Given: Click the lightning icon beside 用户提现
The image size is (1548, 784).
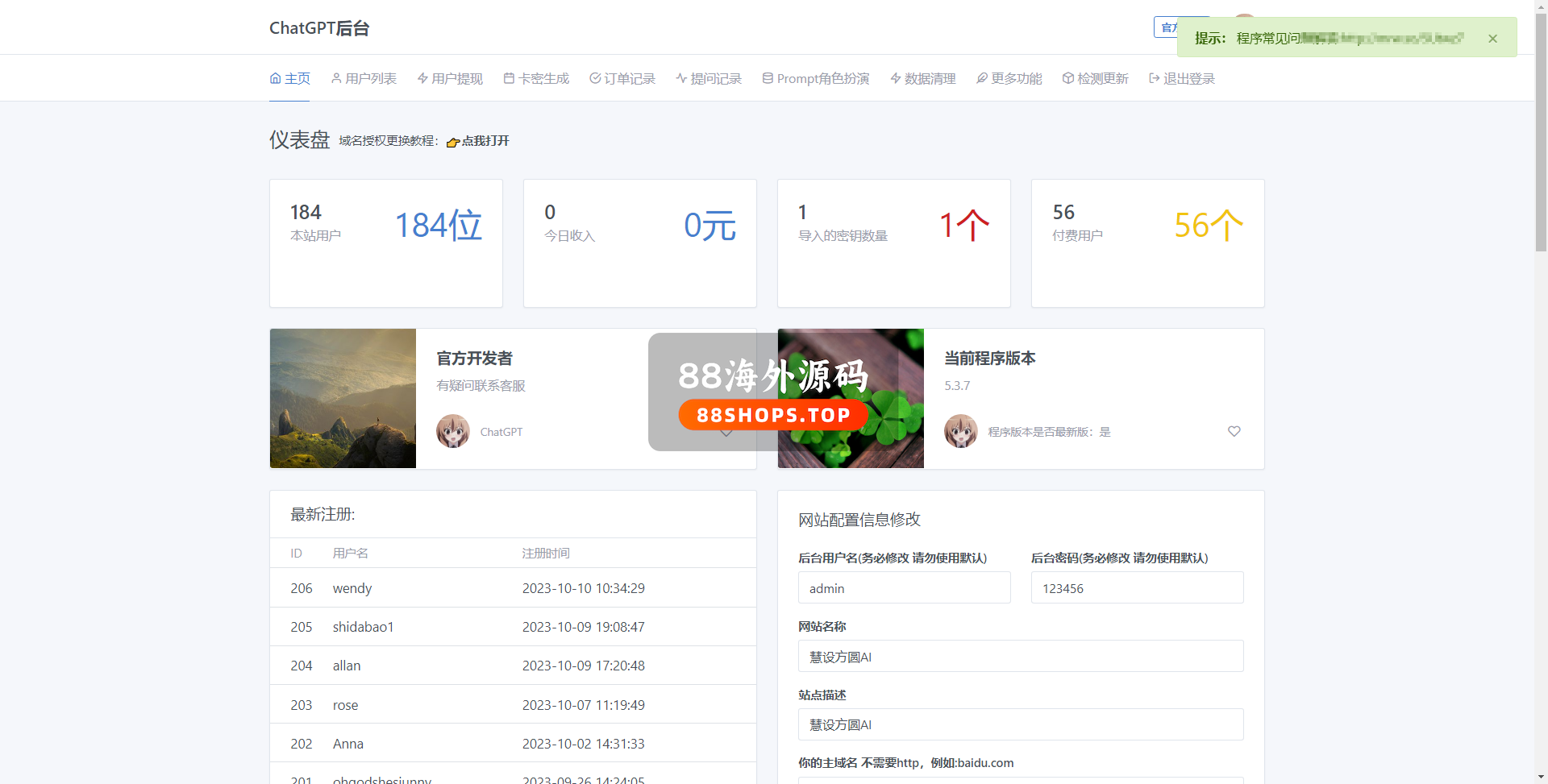Looking at the screenshot, I should pyautogui.click(x=422, y=78).
